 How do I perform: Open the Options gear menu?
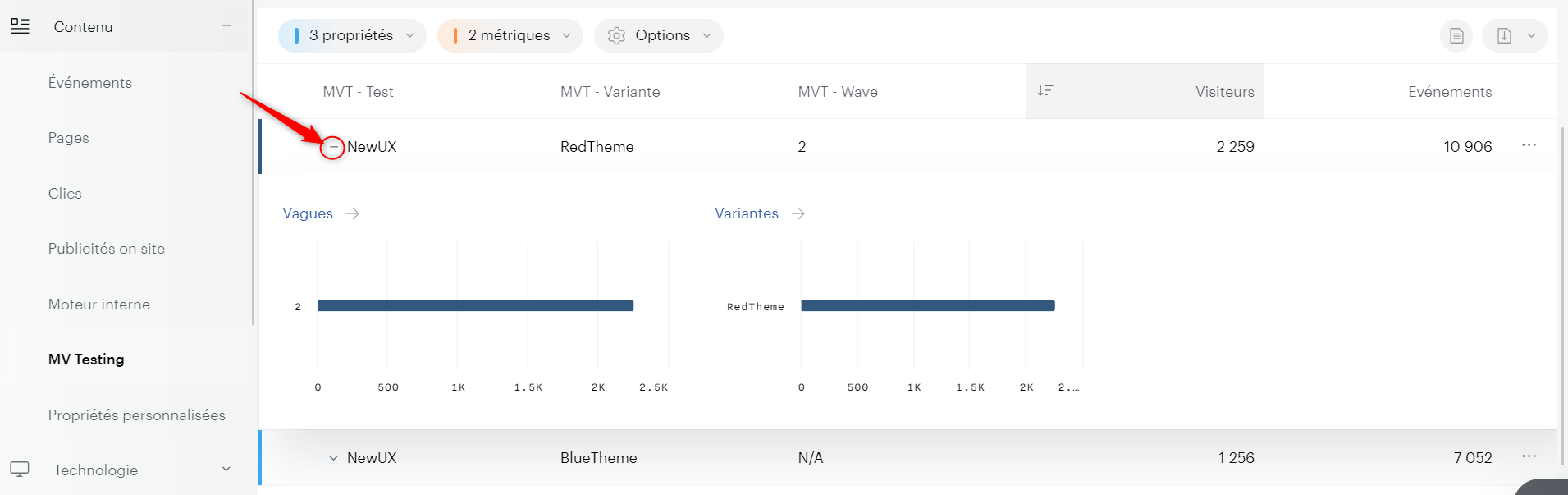658,35
